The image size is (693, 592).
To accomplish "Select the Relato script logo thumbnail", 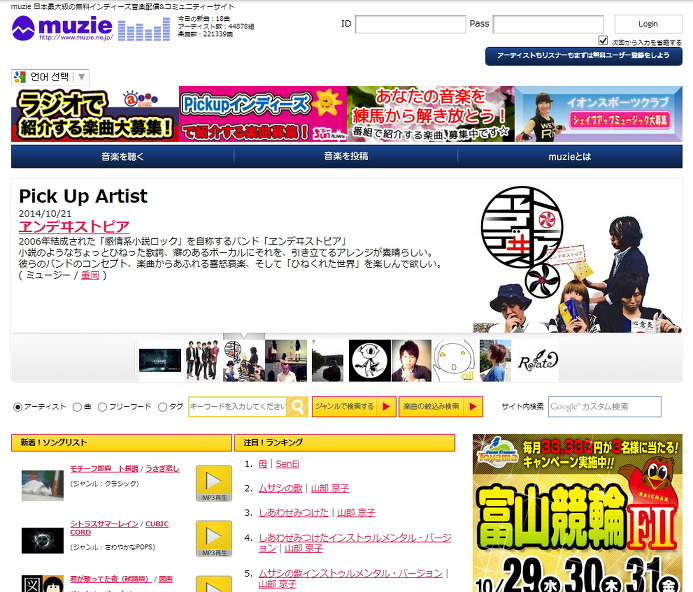I will coord(538,362).
